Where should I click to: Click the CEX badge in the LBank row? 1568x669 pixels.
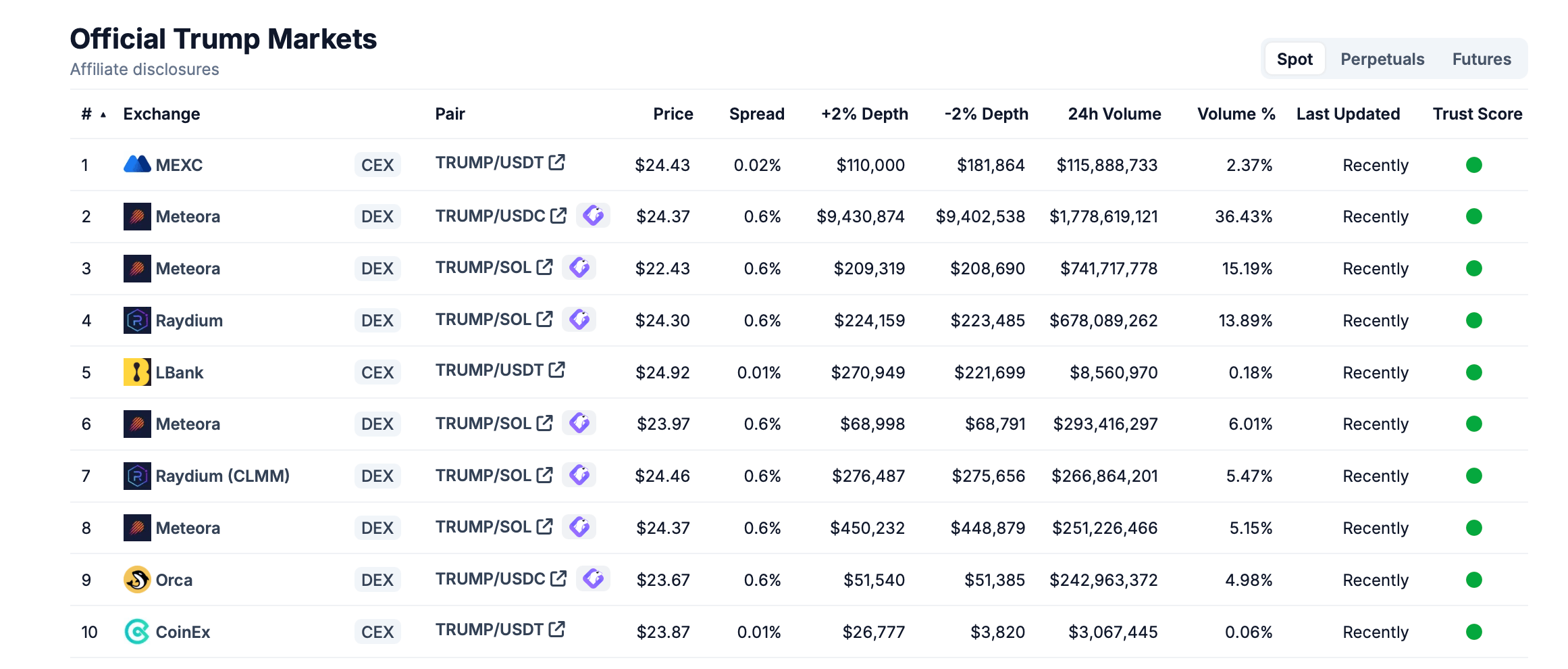(x=377, y=372)
